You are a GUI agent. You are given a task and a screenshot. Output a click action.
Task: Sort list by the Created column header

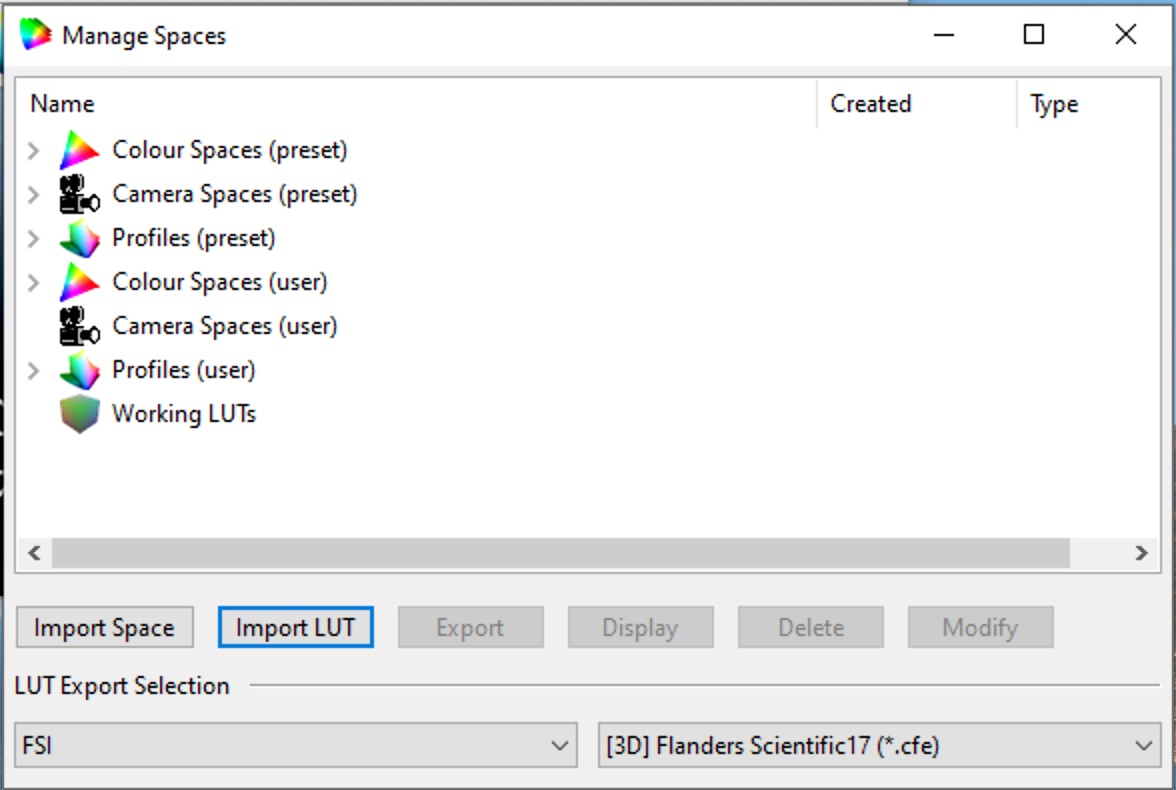tap(870, 104)
